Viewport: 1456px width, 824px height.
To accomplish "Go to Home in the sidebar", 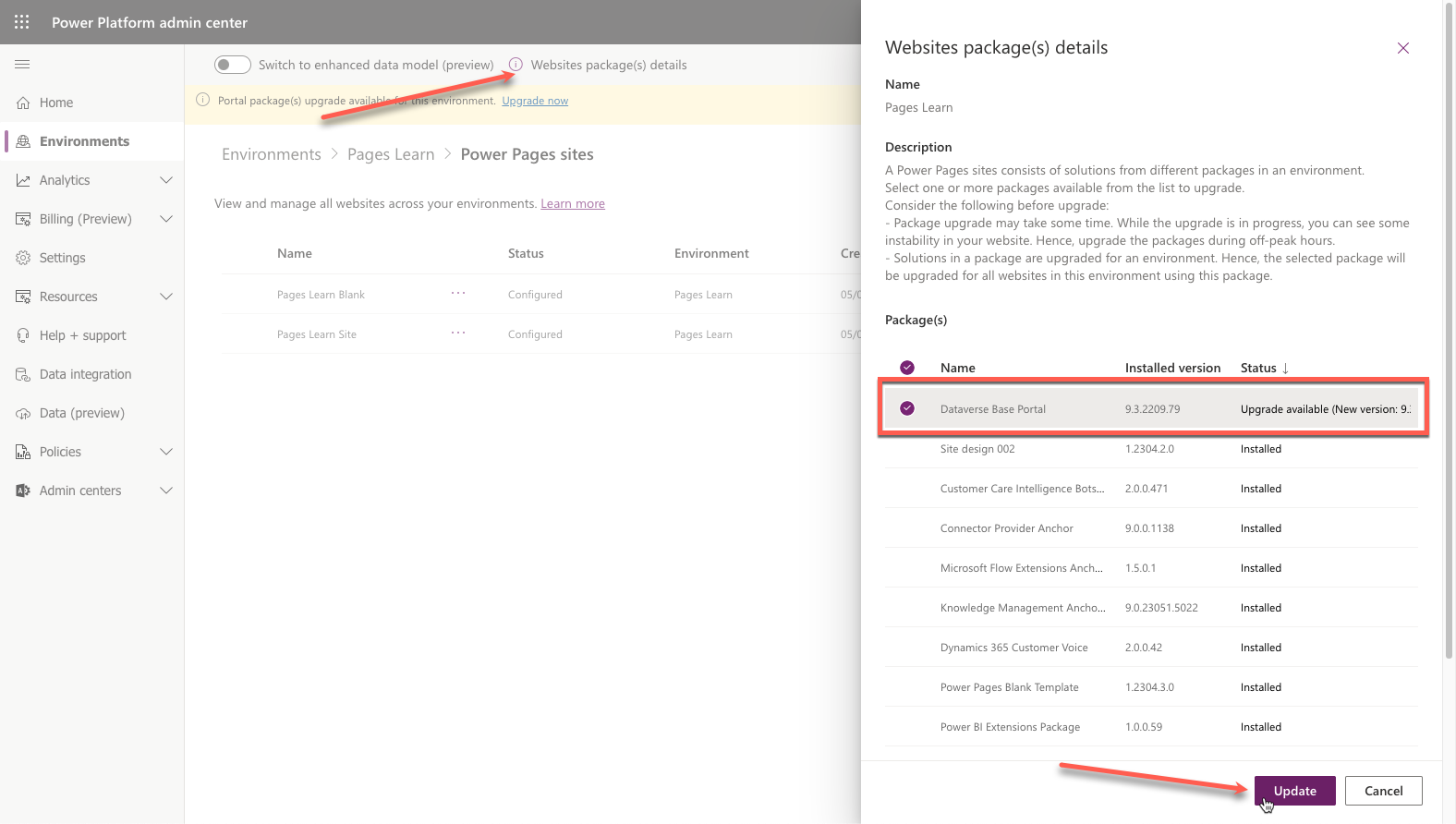I will 92,103.
